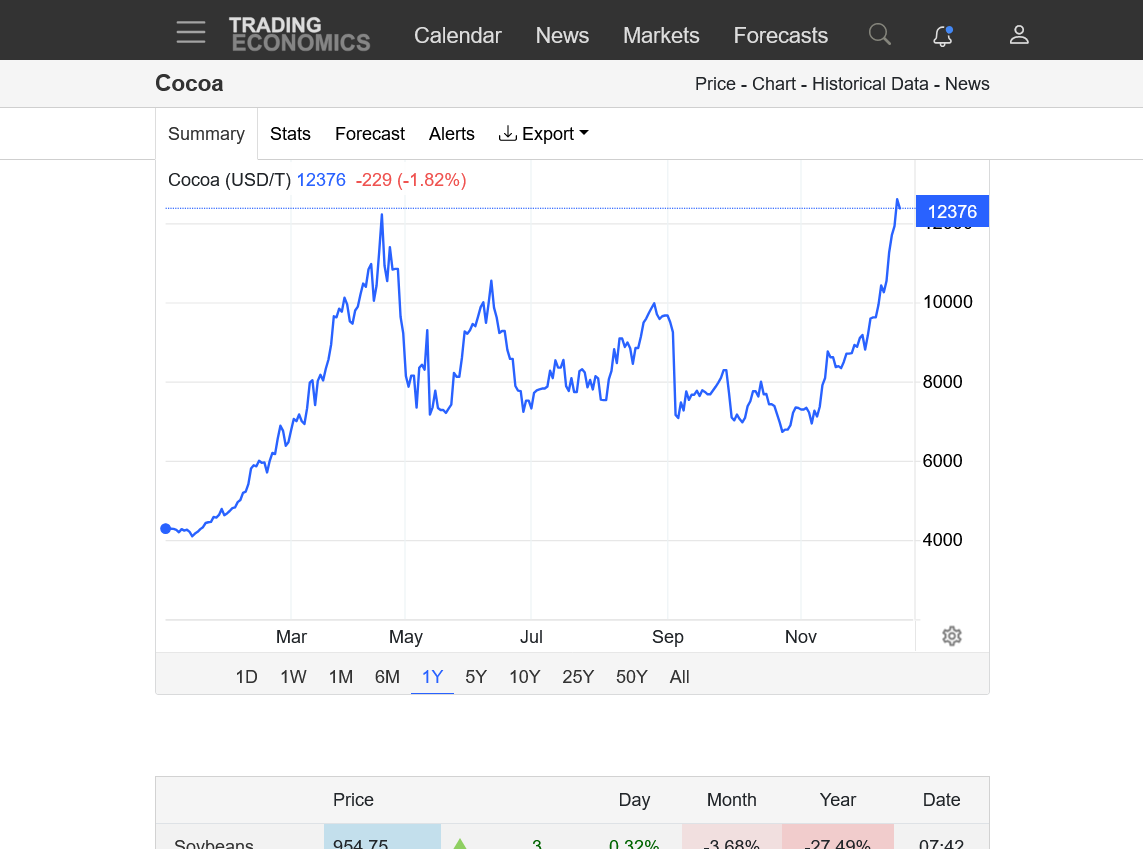Open the notifications bell icon
Viewport: 1143px width, 849px height.
(x=942, y=36)
